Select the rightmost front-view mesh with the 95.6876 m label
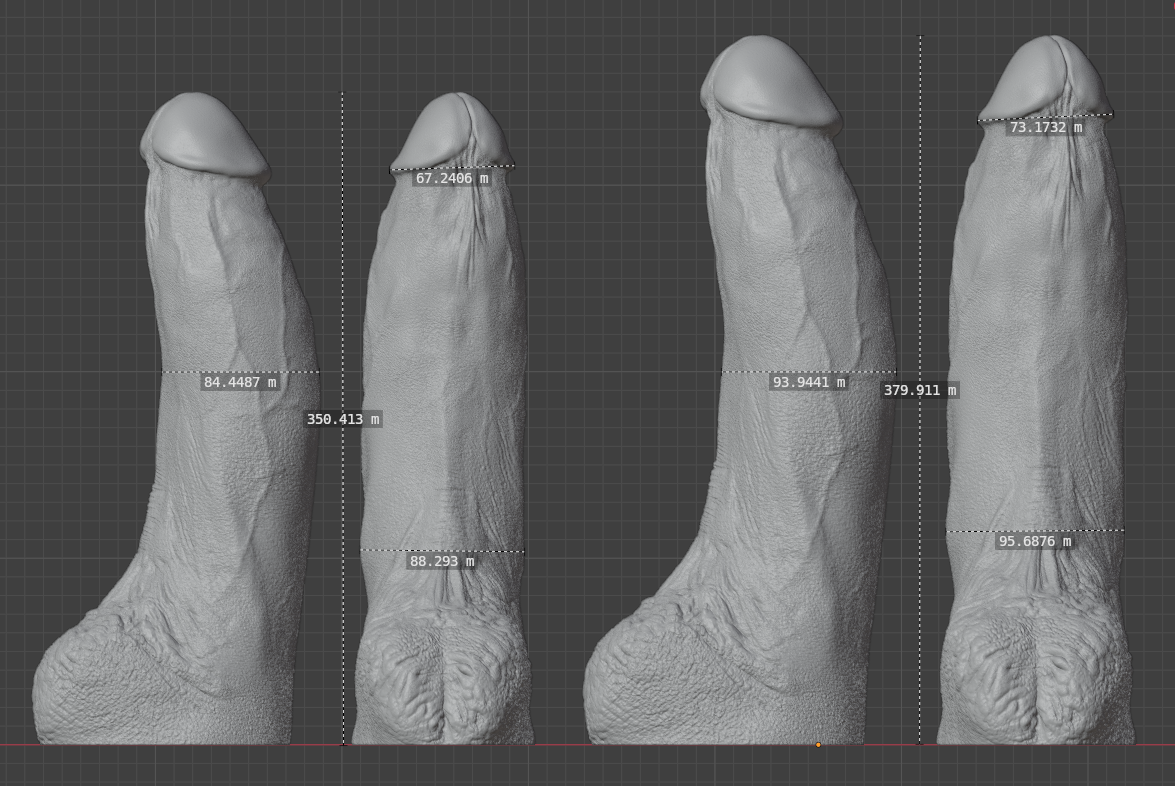 1038,390
